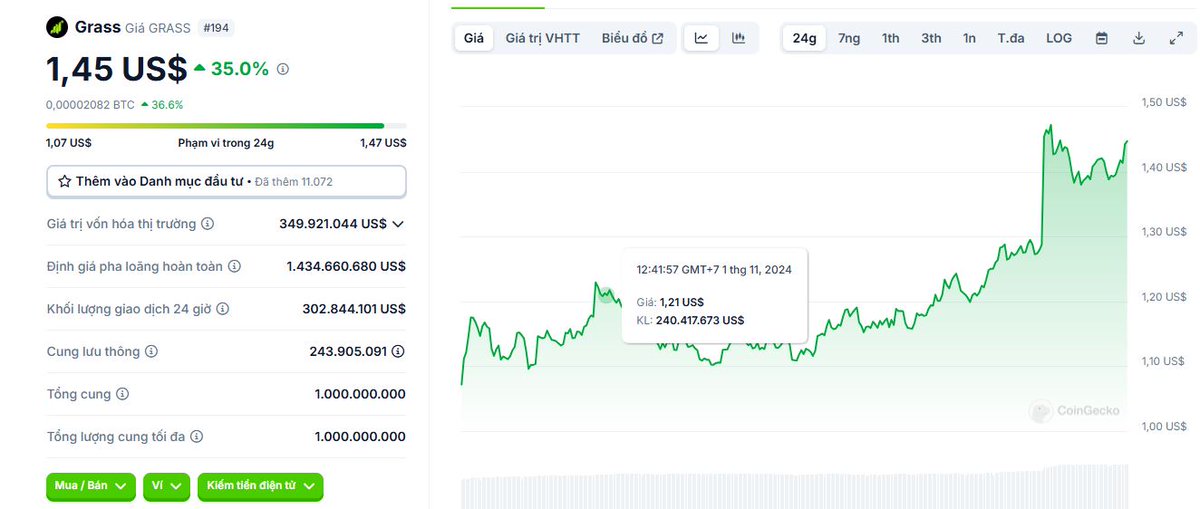1200x509 pixels.
Task: Switch to candlestick chart view icon
Action: coord(739,38)
